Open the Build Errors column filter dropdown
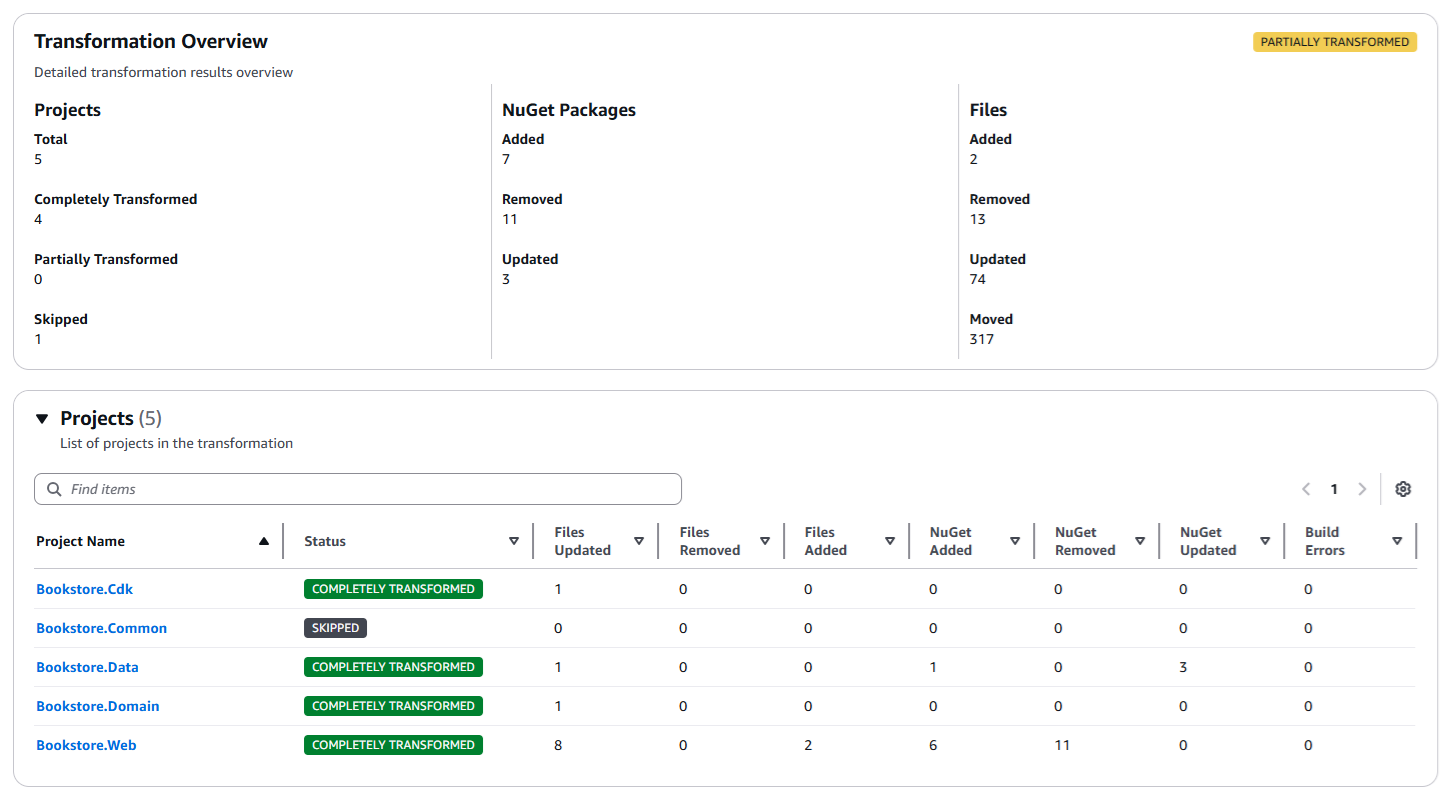 tap(1397, 540)
